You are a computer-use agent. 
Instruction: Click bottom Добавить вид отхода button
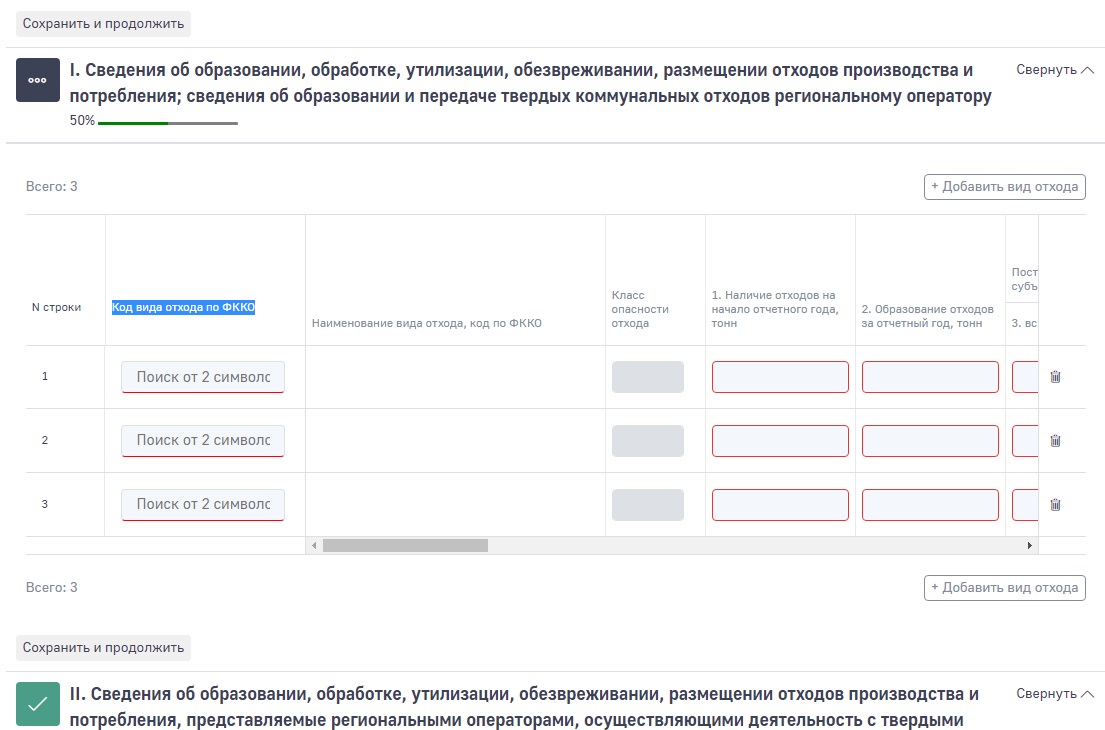tap(1004, 588)
